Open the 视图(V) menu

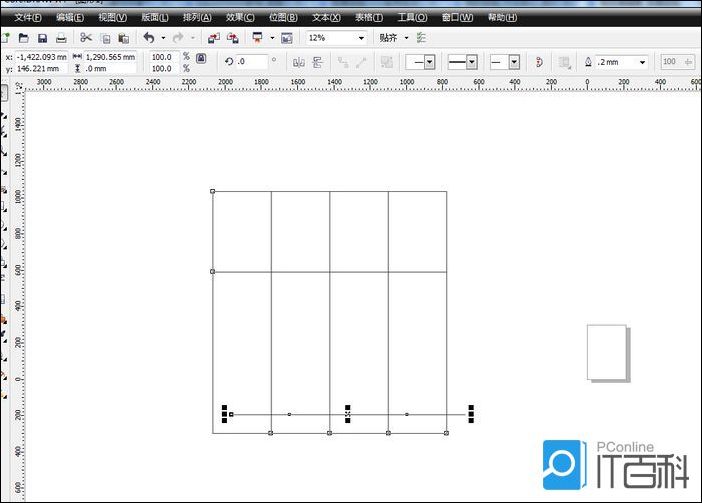[x=112, y=17]
